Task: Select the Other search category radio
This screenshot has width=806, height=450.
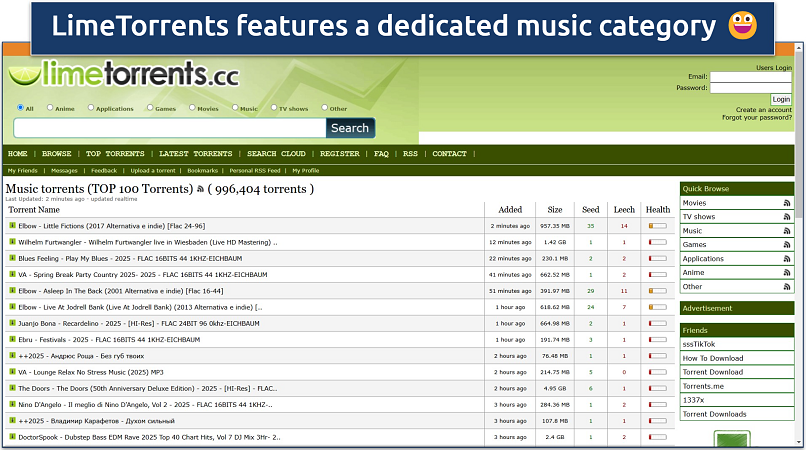Action: click(x=324, y=107)
